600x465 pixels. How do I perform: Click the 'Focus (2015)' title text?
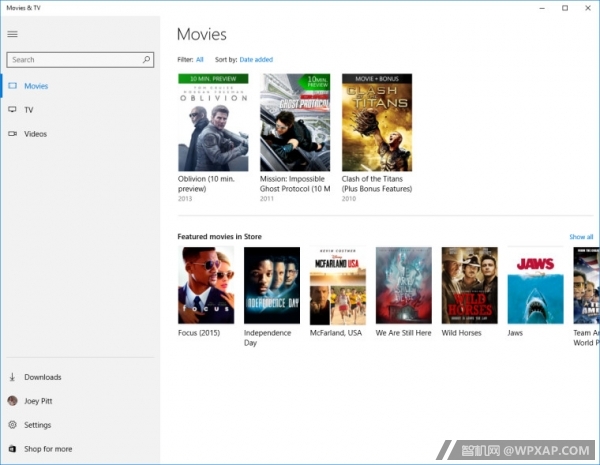199,333
